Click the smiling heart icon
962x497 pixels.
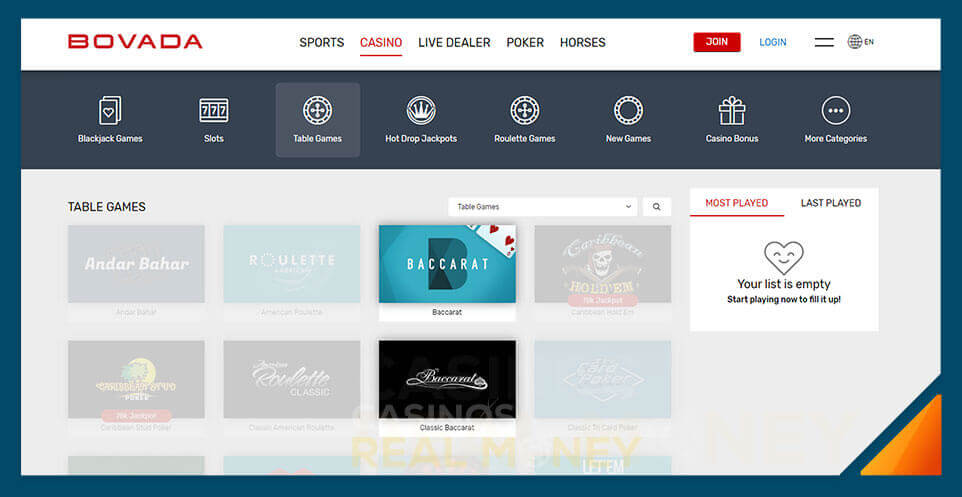783,258
